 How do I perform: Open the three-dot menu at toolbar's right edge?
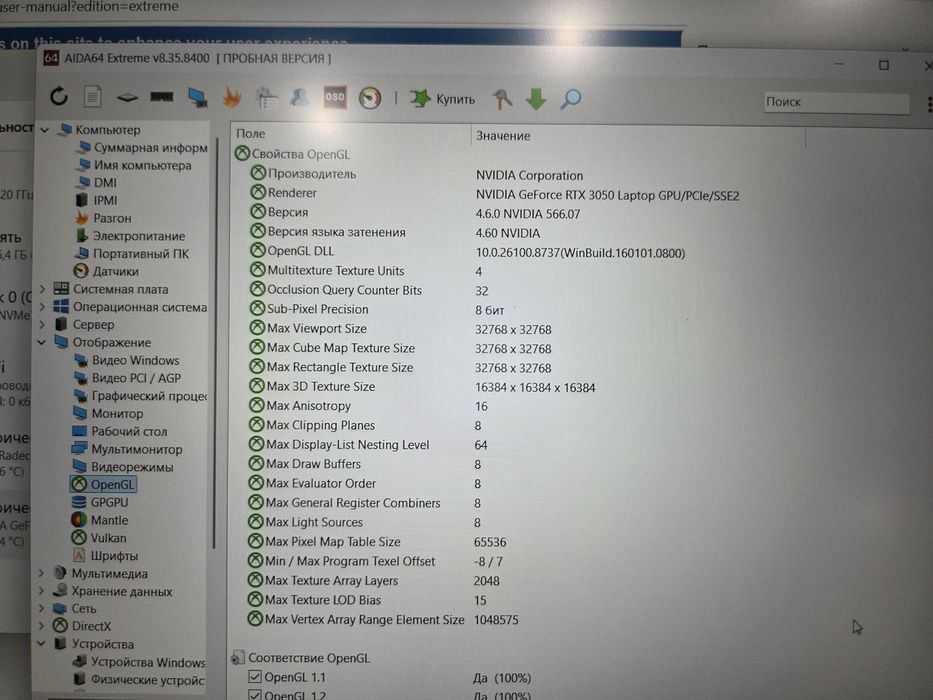tap(929, 105)
